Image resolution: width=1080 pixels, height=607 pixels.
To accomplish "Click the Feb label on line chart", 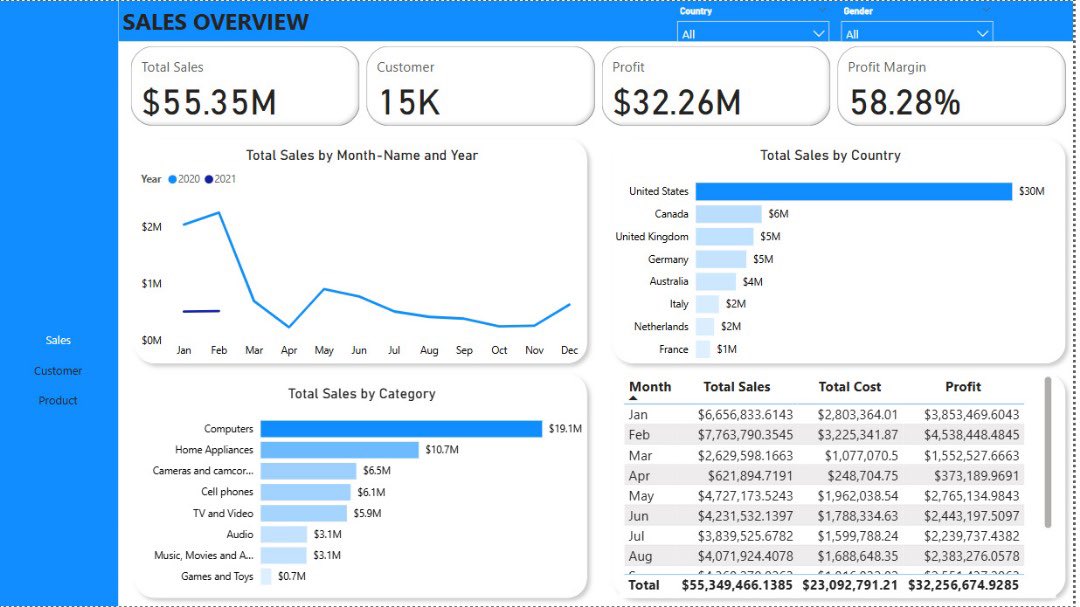I will coord(219,350).
